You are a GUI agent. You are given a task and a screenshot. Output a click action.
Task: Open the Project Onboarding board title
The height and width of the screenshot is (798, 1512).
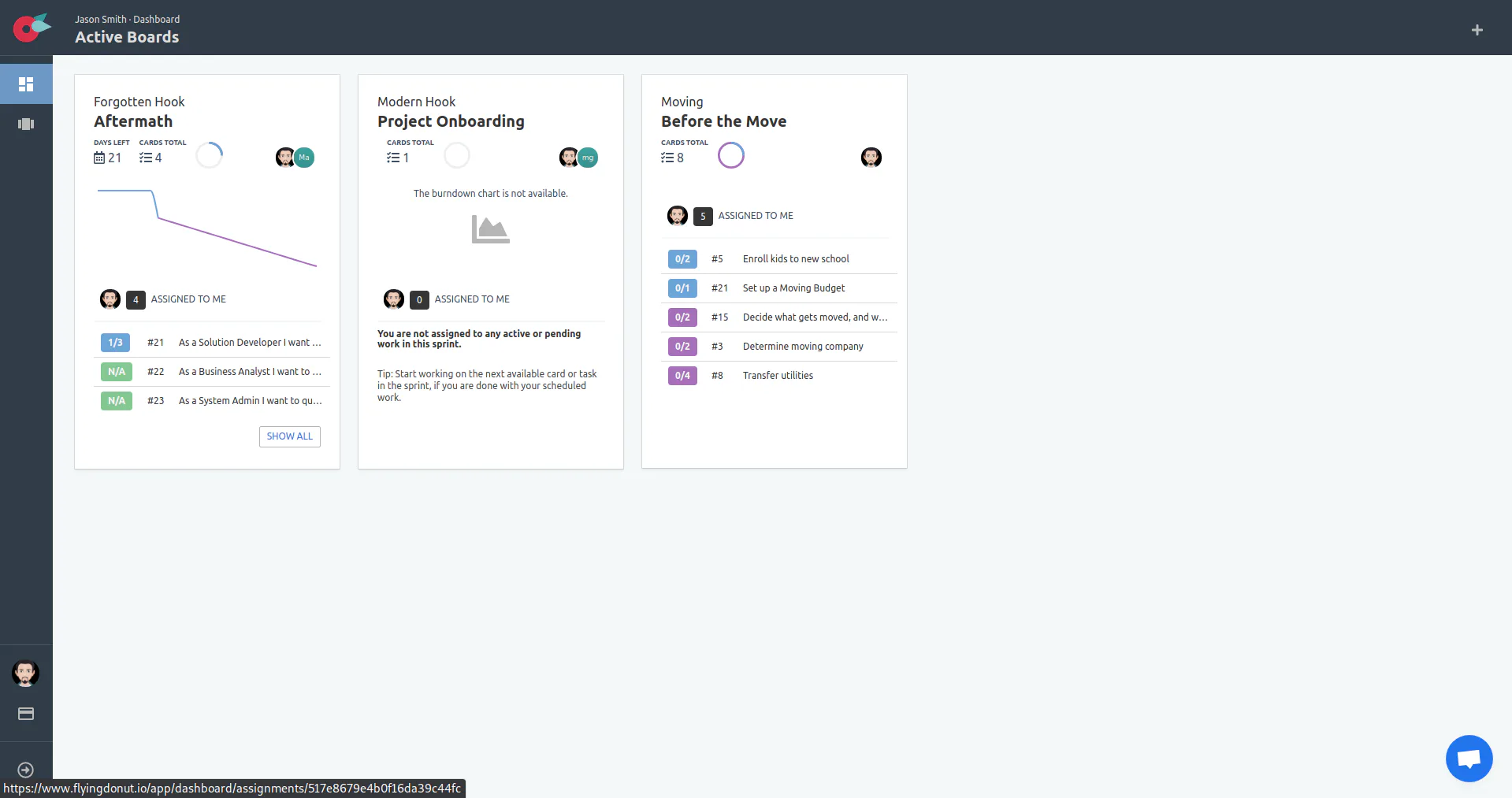(x=451, y=121)
